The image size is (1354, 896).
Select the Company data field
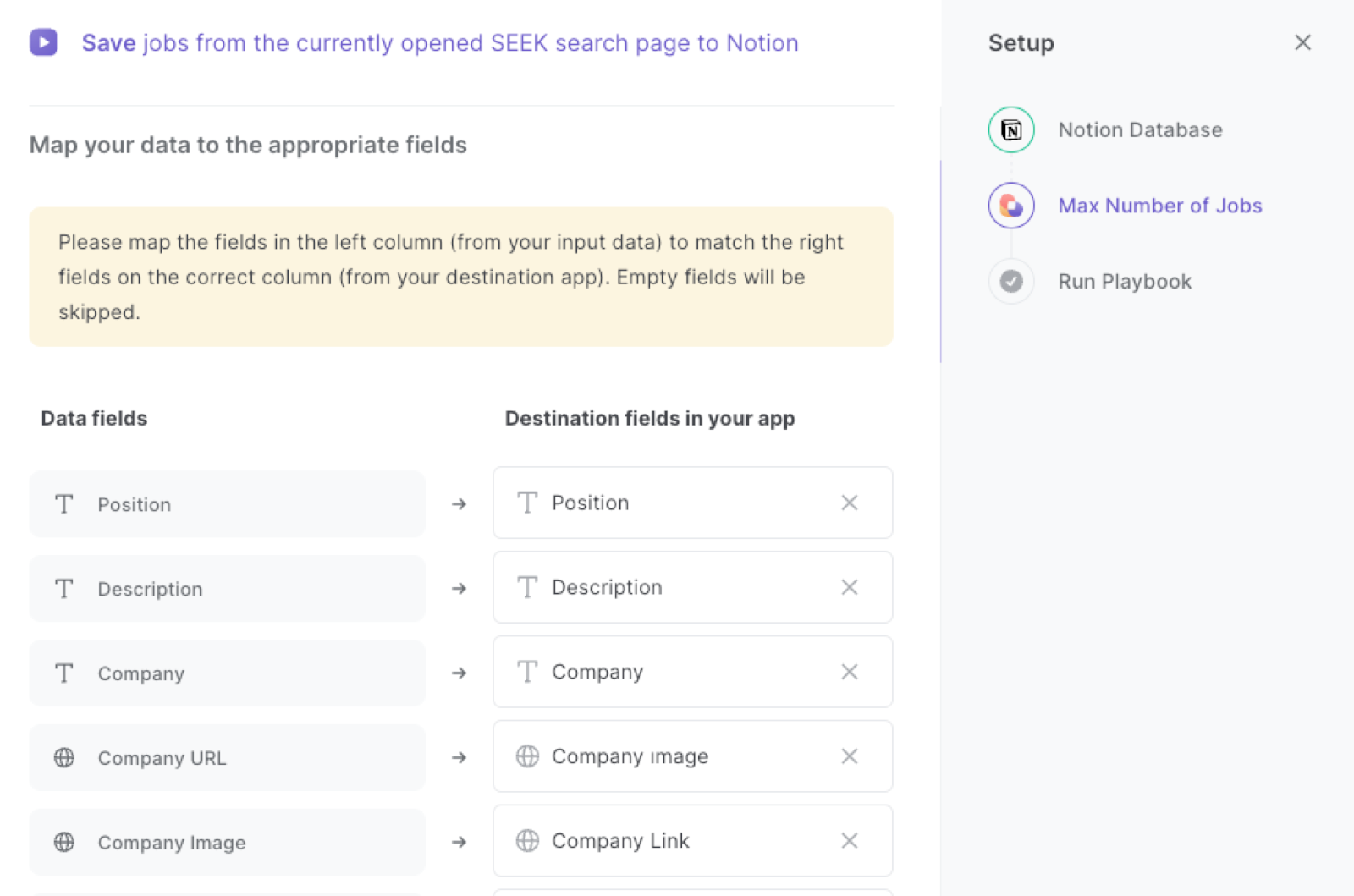click(227, 673)
